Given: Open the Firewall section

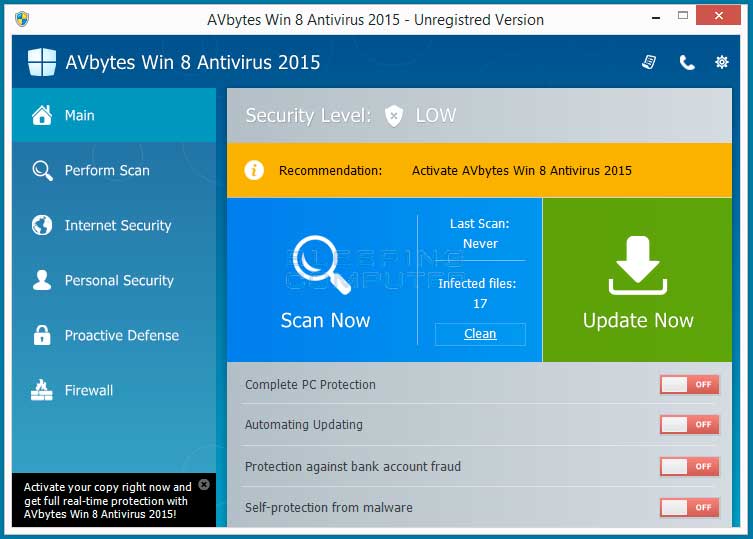Looking at the screenshot, I should tap(89, 390).
